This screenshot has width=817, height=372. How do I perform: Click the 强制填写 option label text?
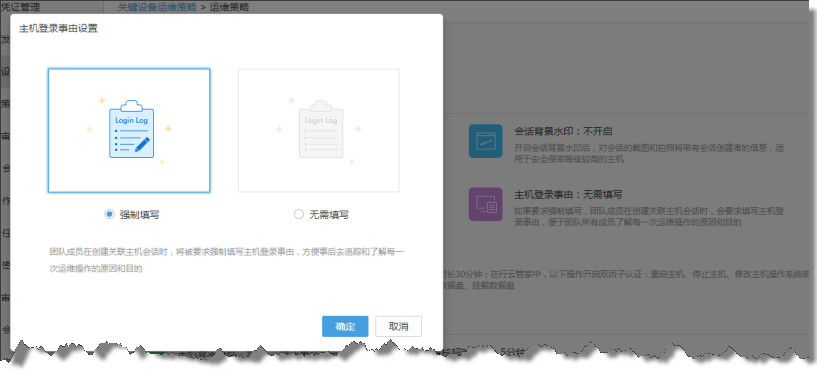(x=139, y=215)
